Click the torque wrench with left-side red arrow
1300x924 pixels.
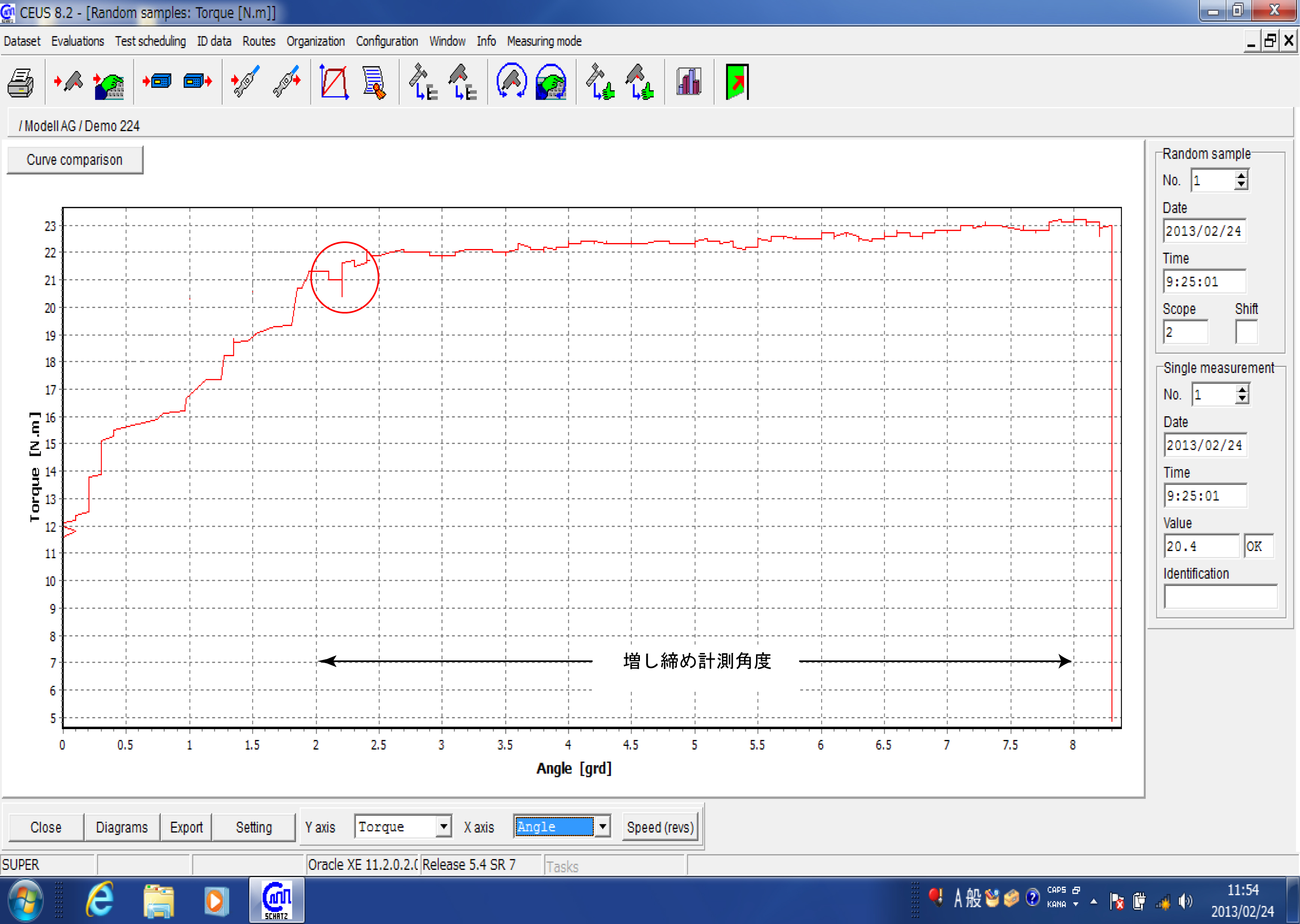tap(246, 82)
